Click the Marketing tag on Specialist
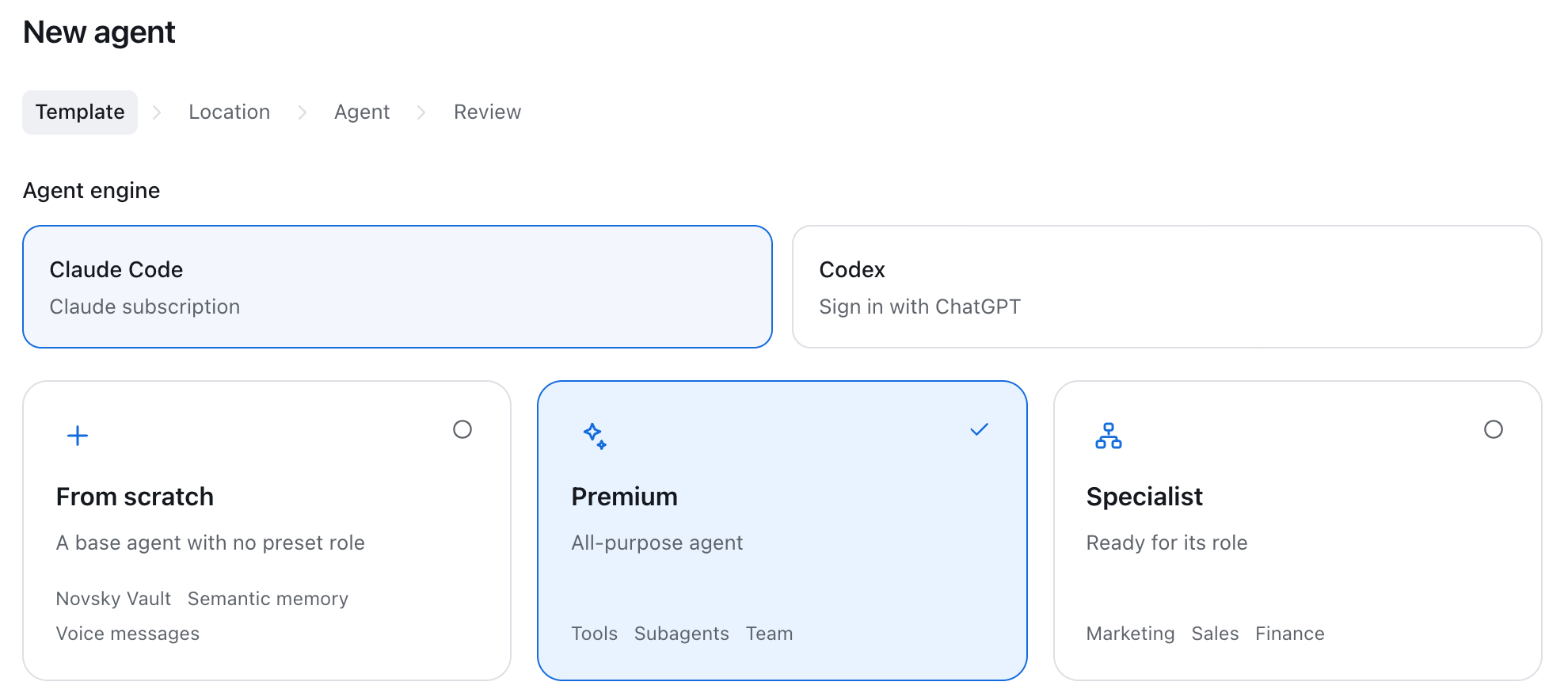Image resolution: width=1568 pixels, height=697 pixels. point(1131,634)
